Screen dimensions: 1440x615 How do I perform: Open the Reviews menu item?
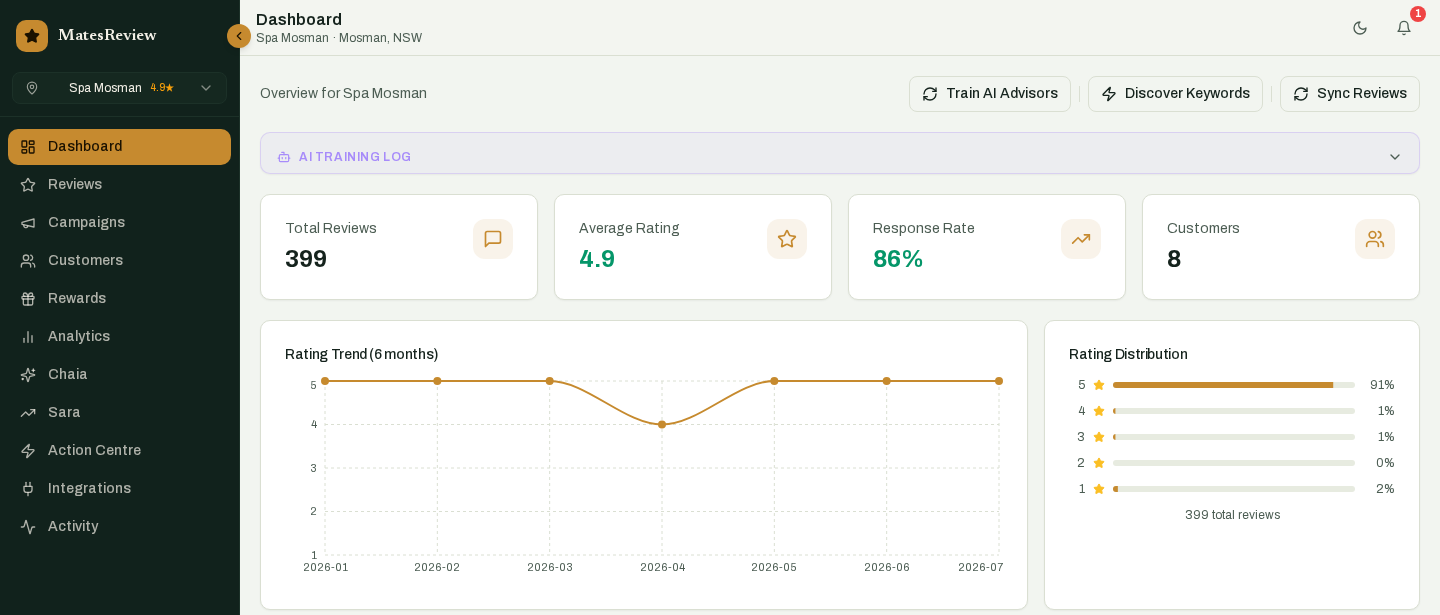[119, 185]
